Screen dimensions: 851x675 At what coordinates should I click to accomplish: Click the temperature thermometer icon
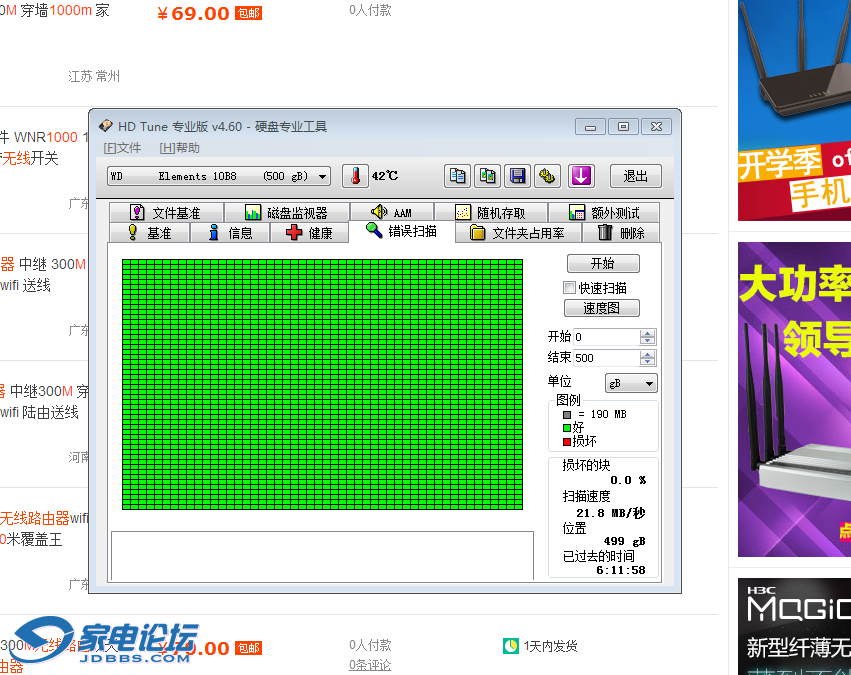pyautogui.click(x=355, y=176)
